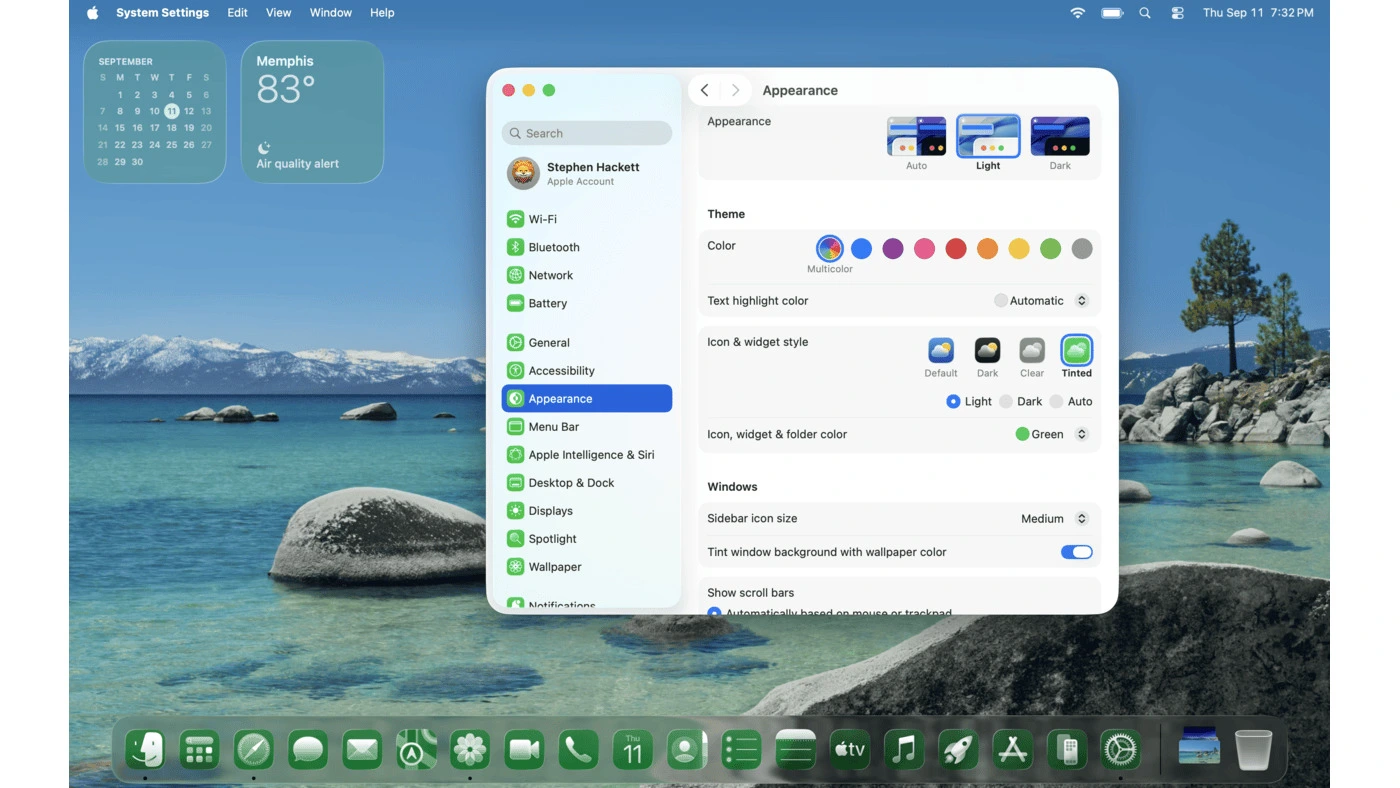The width and height of the screenshot is (1400, 788).
Task: Open Photos app in the Dock
Action: [470, 749]
